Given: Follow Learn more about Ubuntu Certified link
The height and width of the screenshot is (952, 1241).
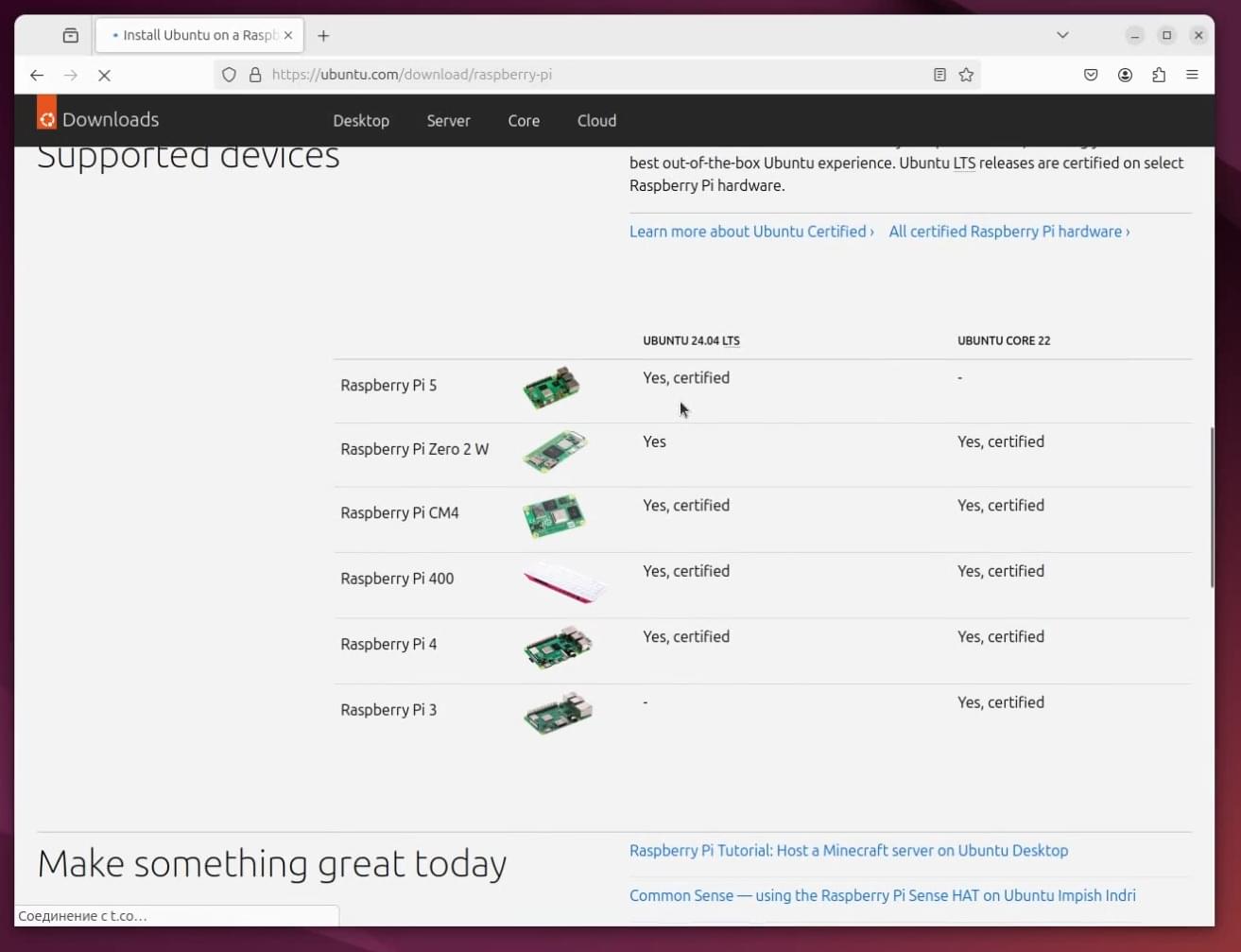Looking at the screenshot, I should (x=751, y=232).
